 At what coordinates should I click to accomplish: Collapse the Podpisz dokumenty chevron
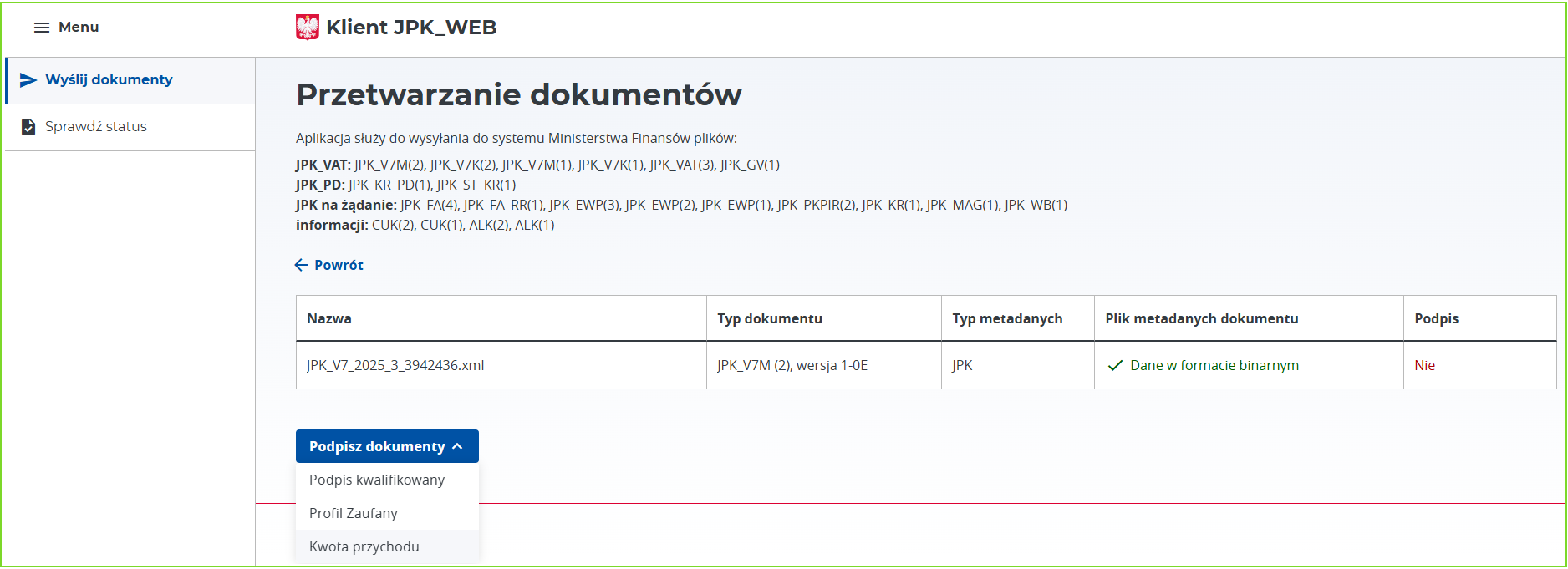click(x=457, y=446)
